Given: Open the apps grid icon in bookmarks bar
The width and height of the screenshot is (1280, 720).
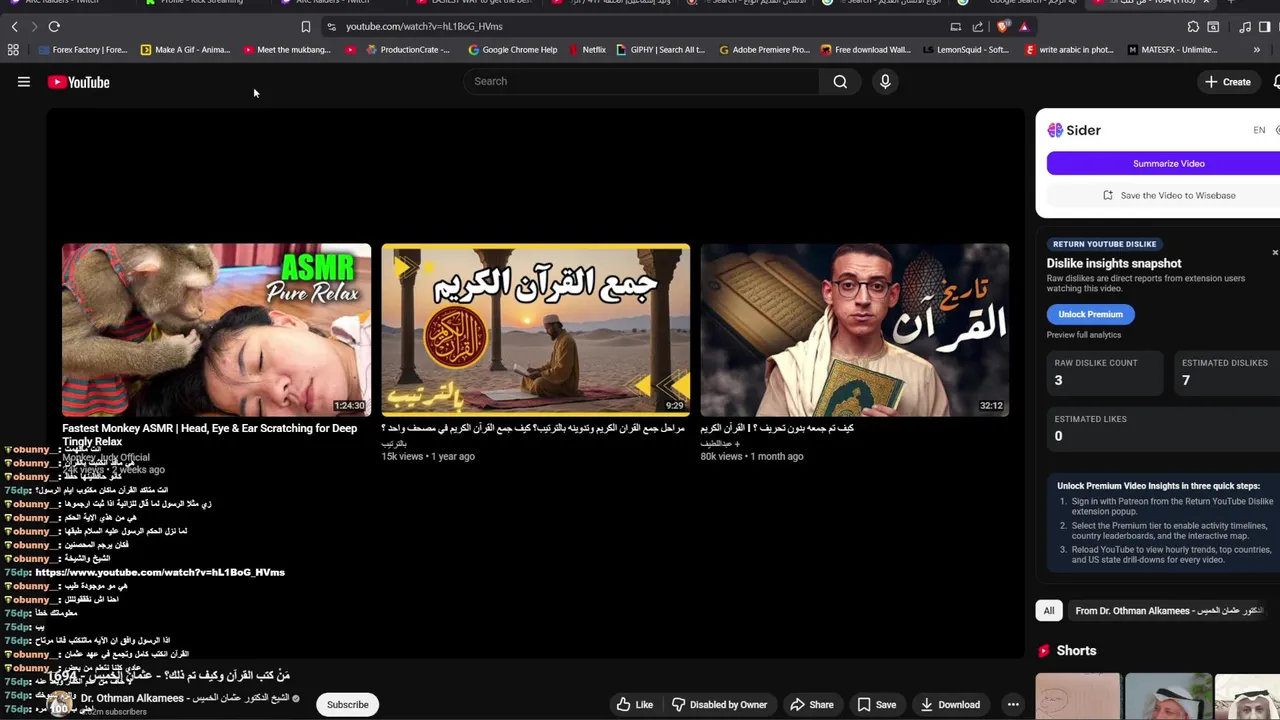Looking at the screenshot, I should pyautogui.click(x=13, y=49).
